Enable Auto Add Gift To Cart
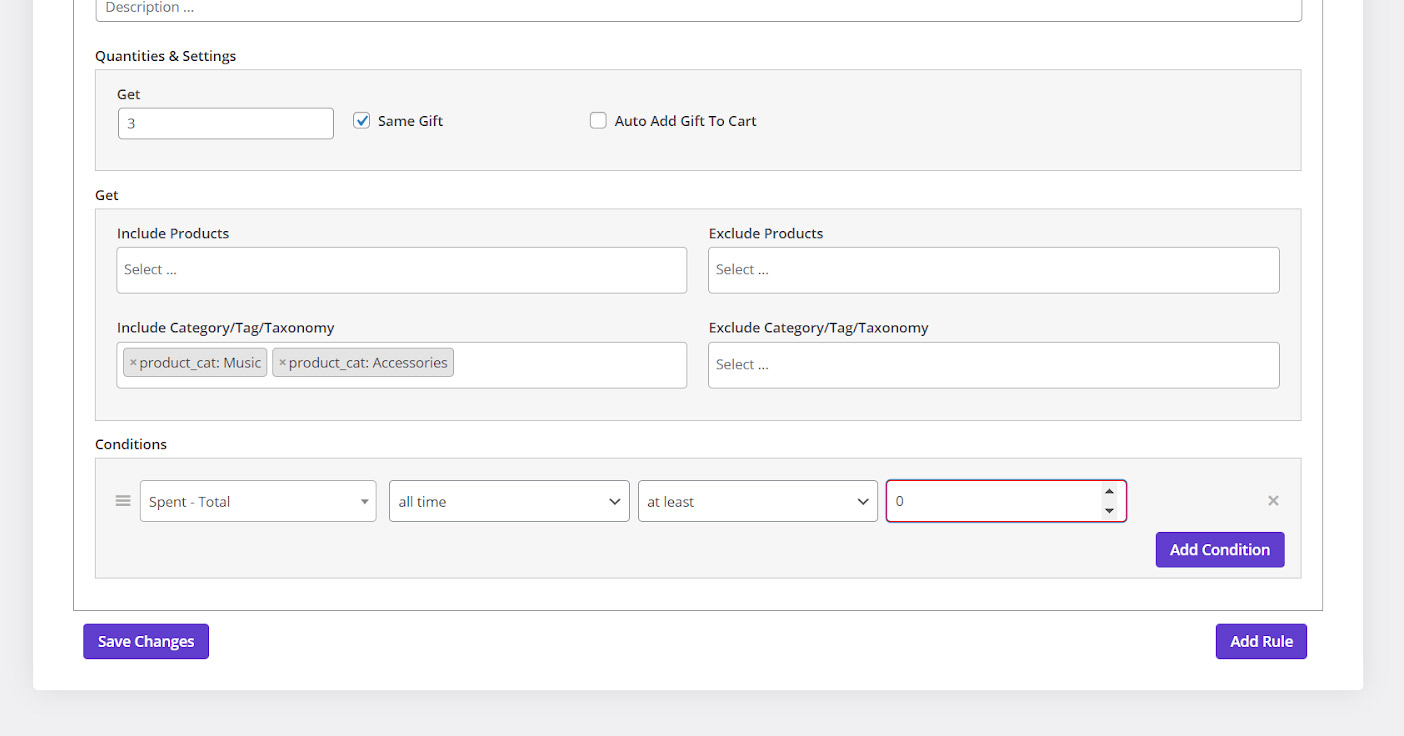 point(598,121)
